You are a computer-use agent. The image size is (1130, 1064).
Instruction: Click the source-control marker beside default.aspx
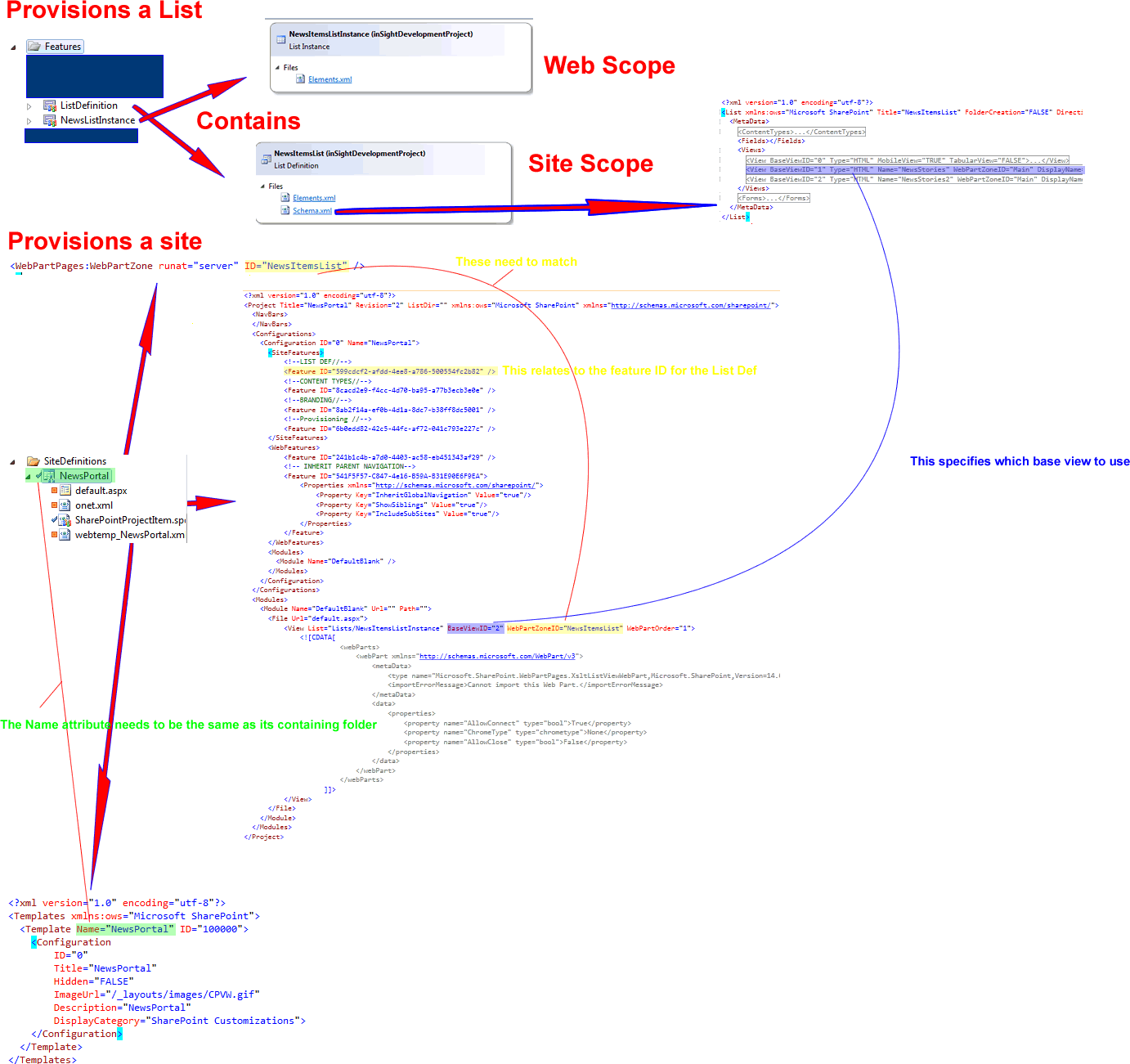[x=55, y=491]
